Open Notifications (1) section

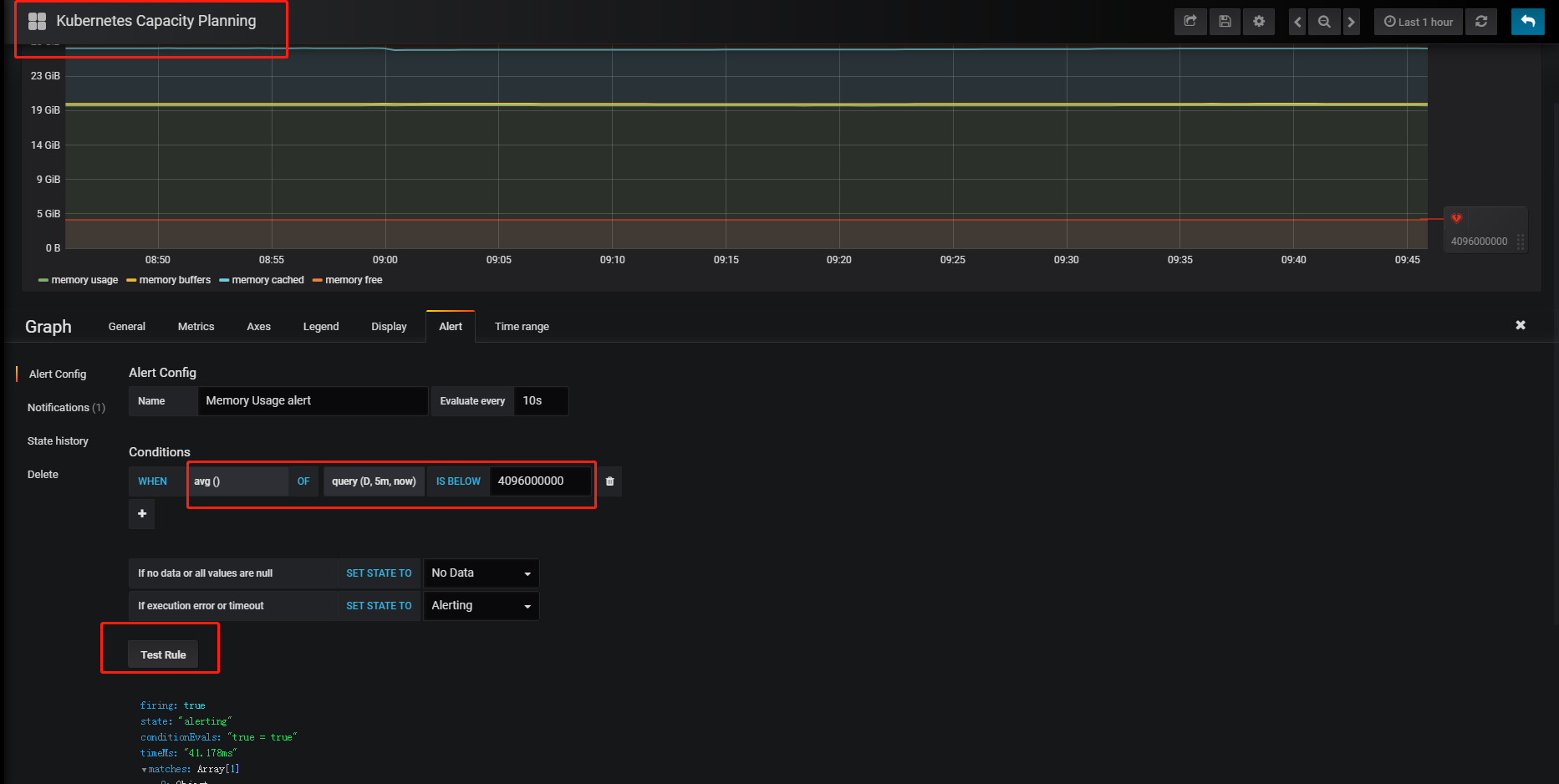click(x=66, y=408)
